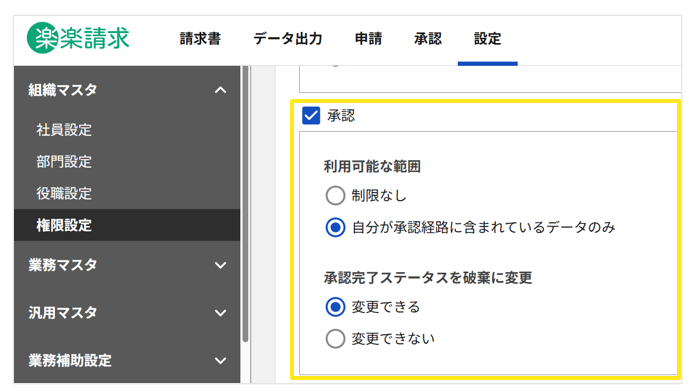The width and height of the screenshot is (690, 392).
Task: Choose the 変更できる radio button
Action: (x=335, y=307)
